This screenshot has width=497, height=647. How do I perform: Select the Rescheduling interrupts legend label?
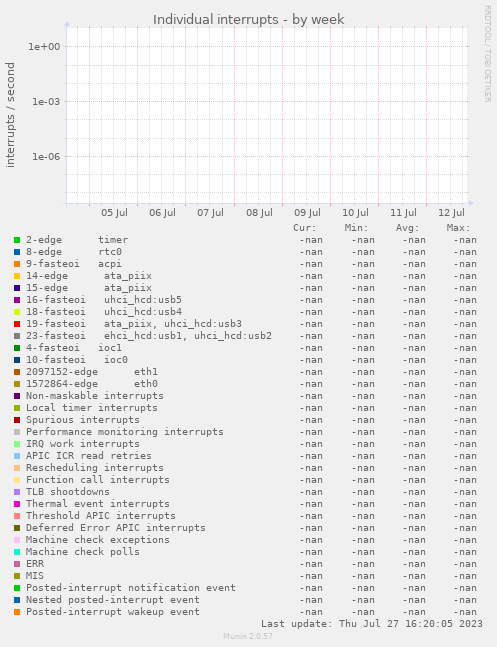click(95, 468)
